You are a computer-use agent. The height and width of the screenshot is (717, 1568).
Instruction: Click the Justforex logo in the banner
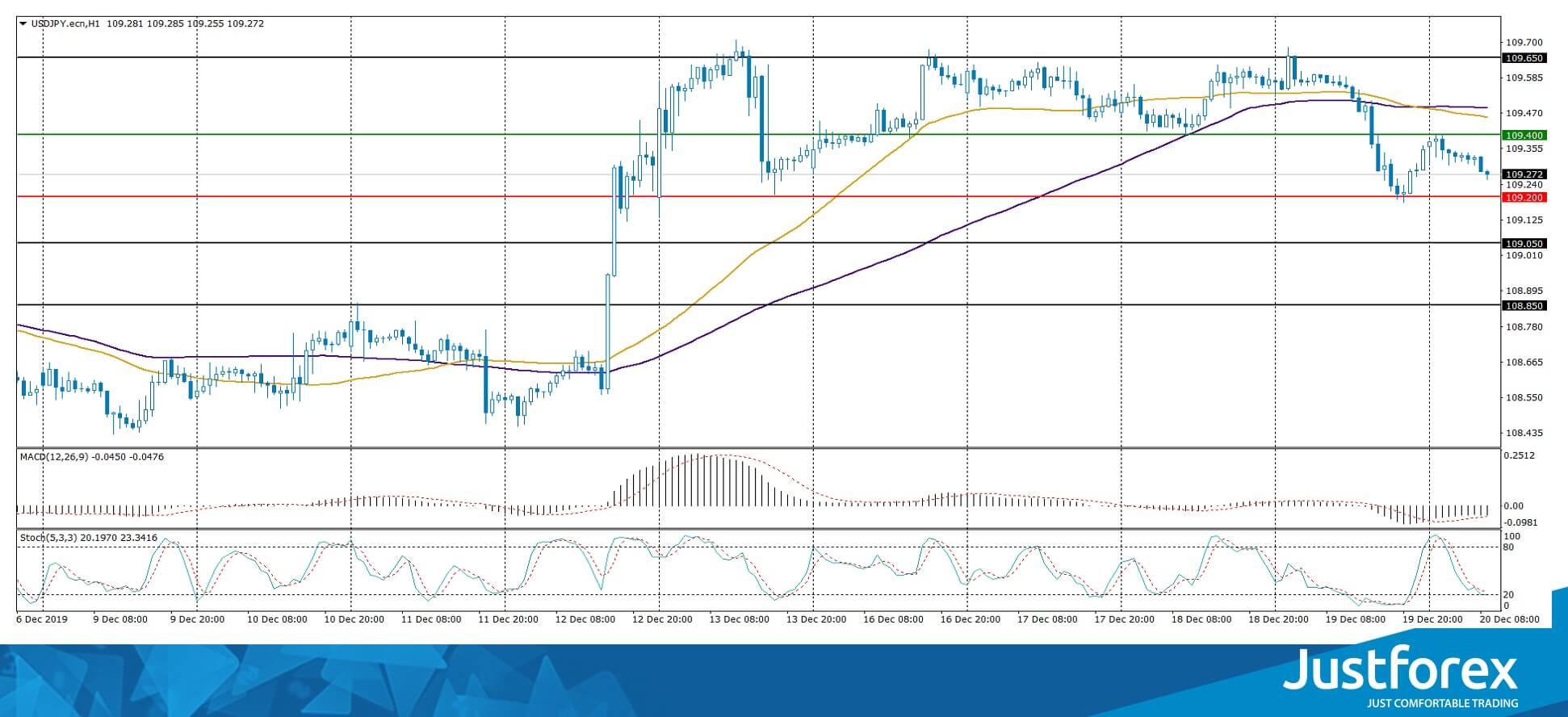pyautogui.click(x=1401, y=679)
